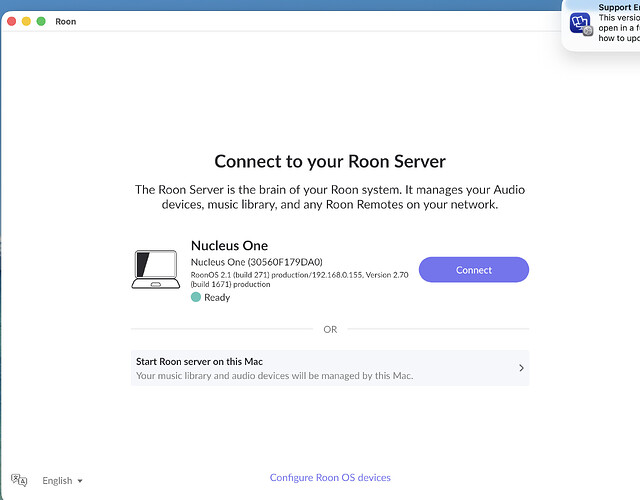Select the Nucleus One server title

(x=229, y=245)
